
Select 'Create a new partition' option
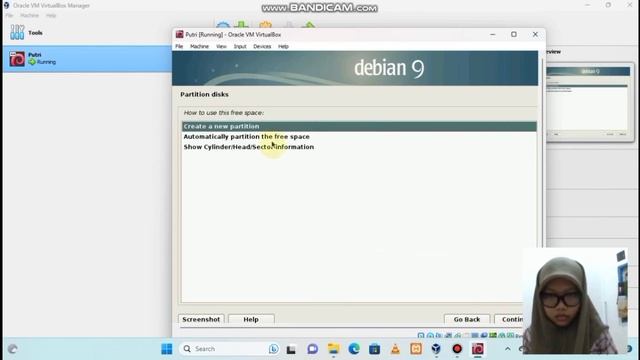[359, 126]
